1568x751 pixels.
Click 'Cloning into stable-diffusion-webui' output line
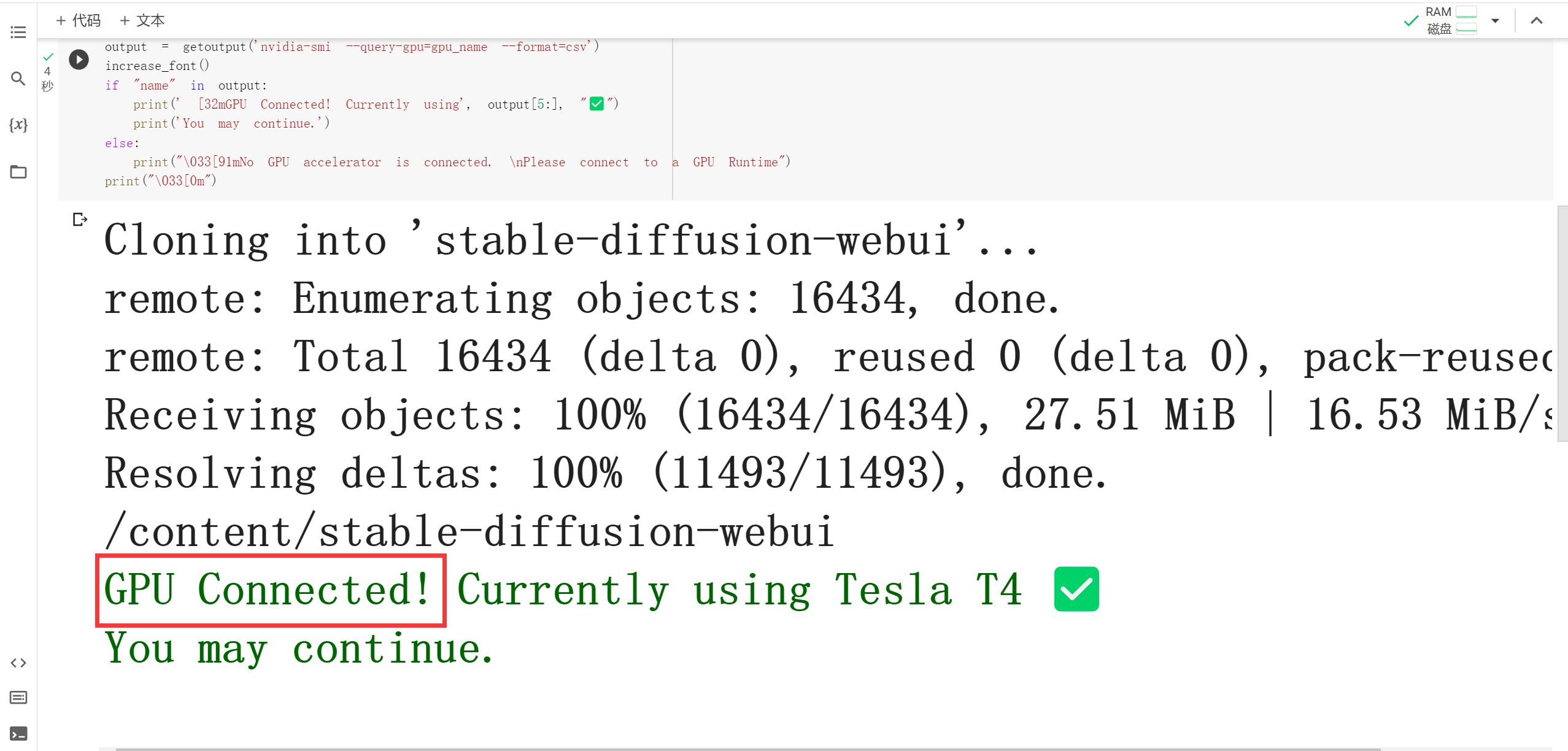tap(571, 240)
